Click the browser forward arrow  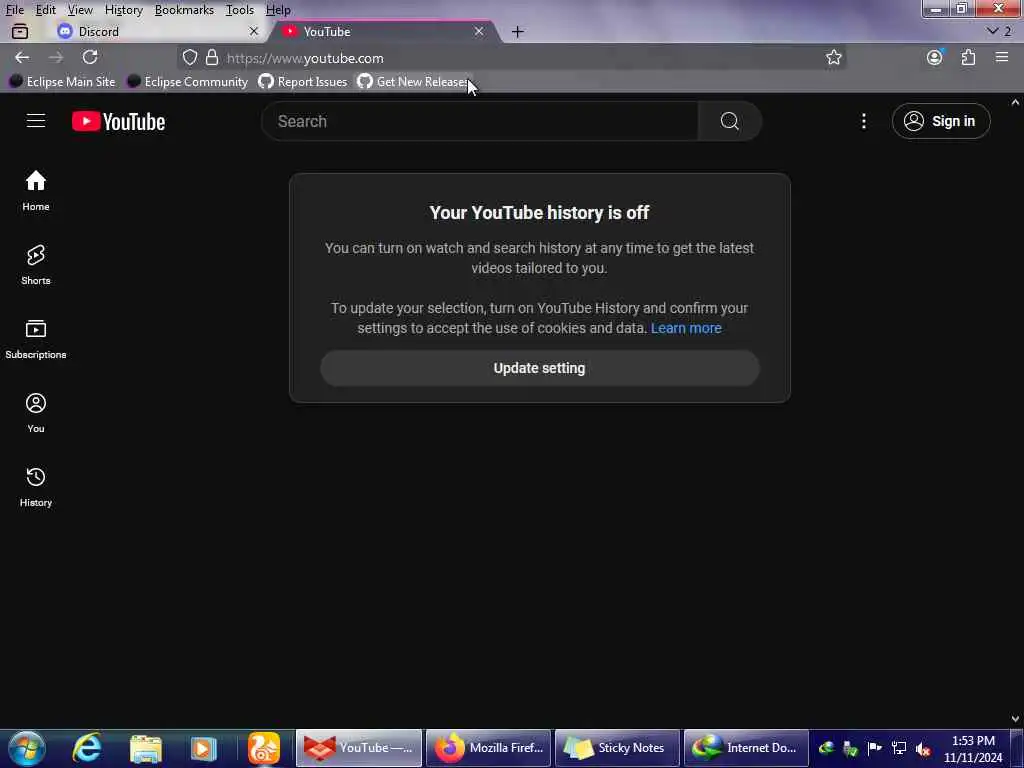point(56,57)
